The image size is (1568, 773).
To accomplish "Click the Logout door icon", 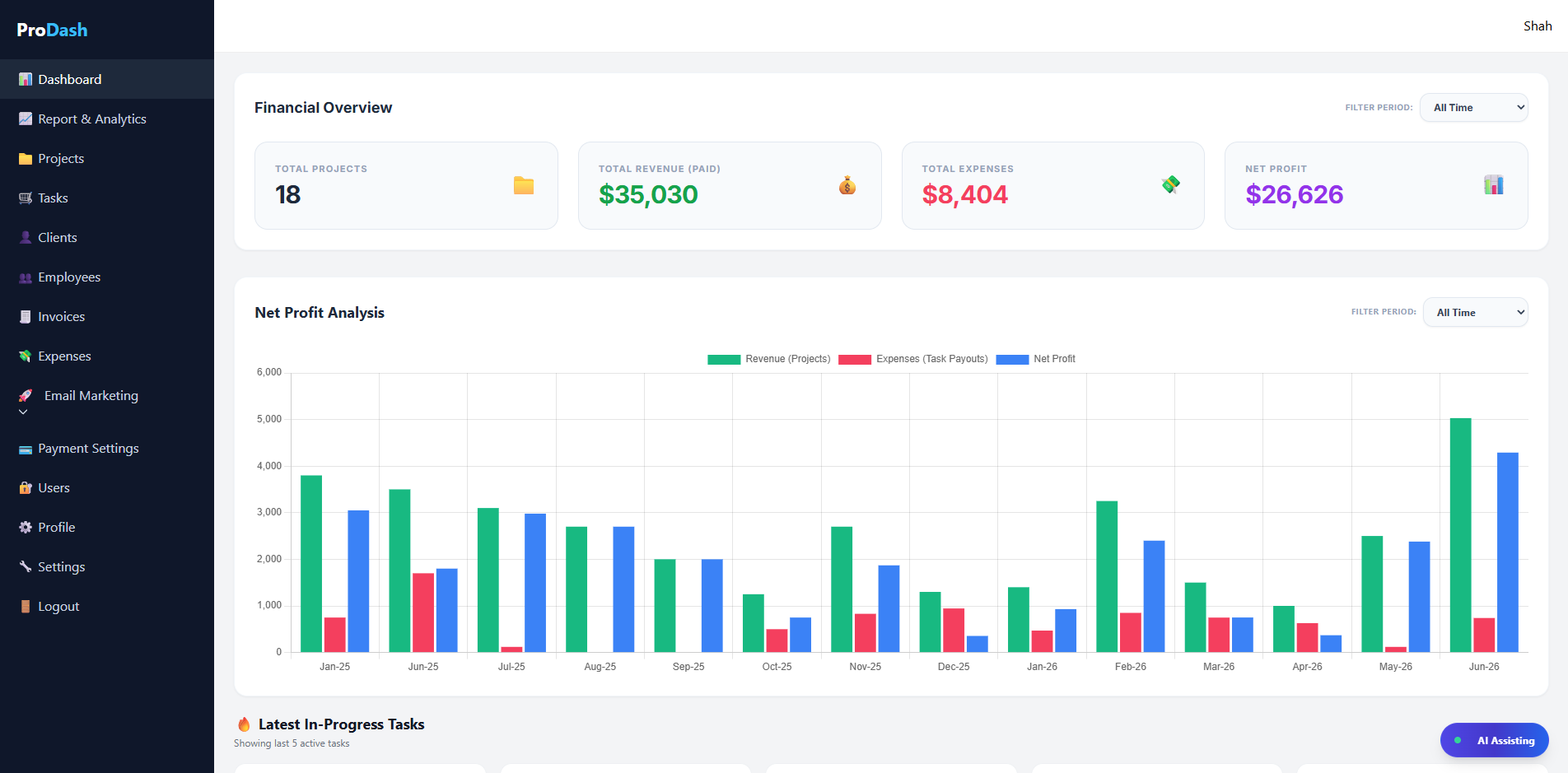I will tap(26, 607).
